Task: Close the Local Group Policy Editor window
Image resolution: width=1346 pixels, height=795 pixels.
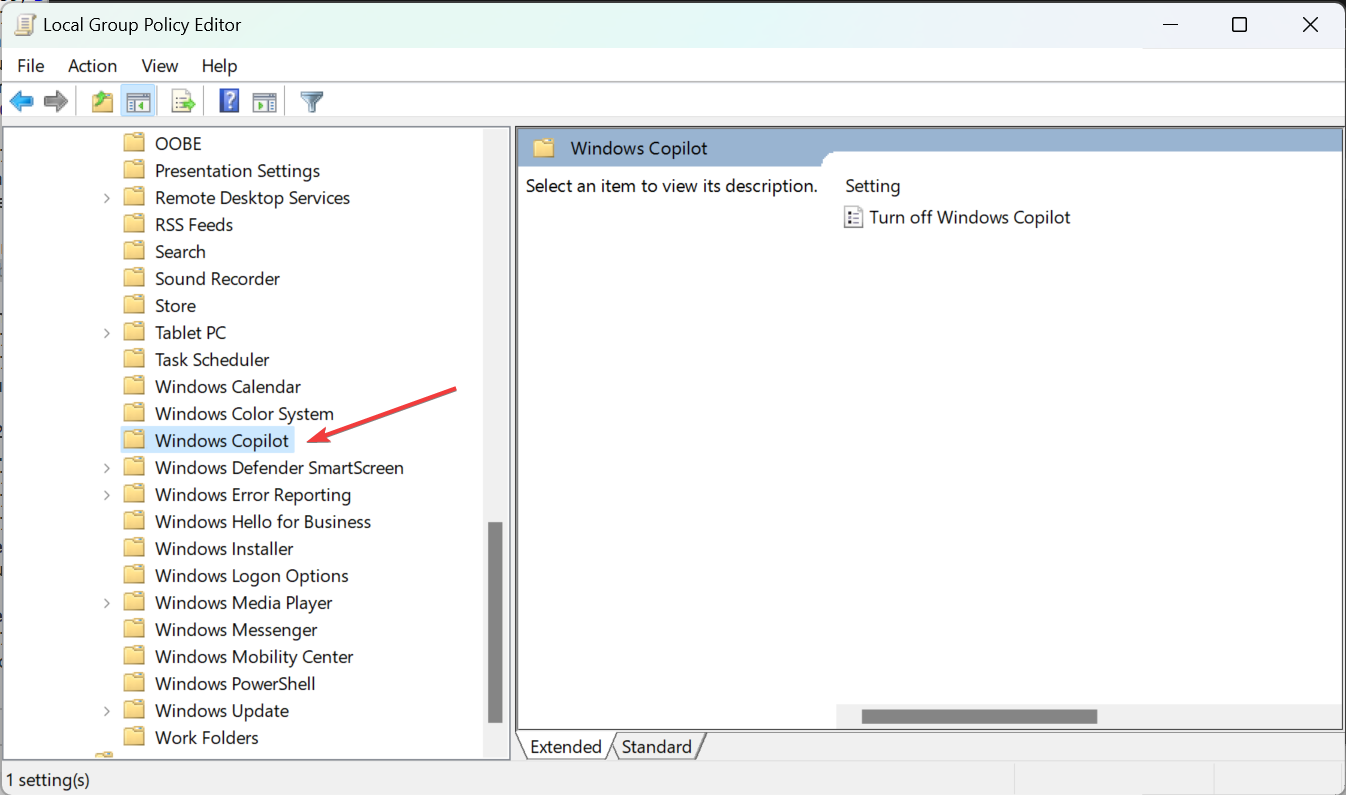Action: (x=1310, y=25)
